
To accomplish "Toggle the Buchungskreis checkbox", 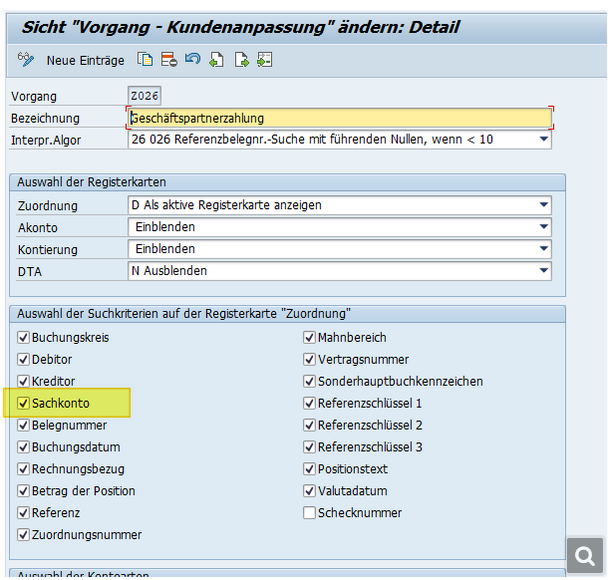I will point(23,337).
